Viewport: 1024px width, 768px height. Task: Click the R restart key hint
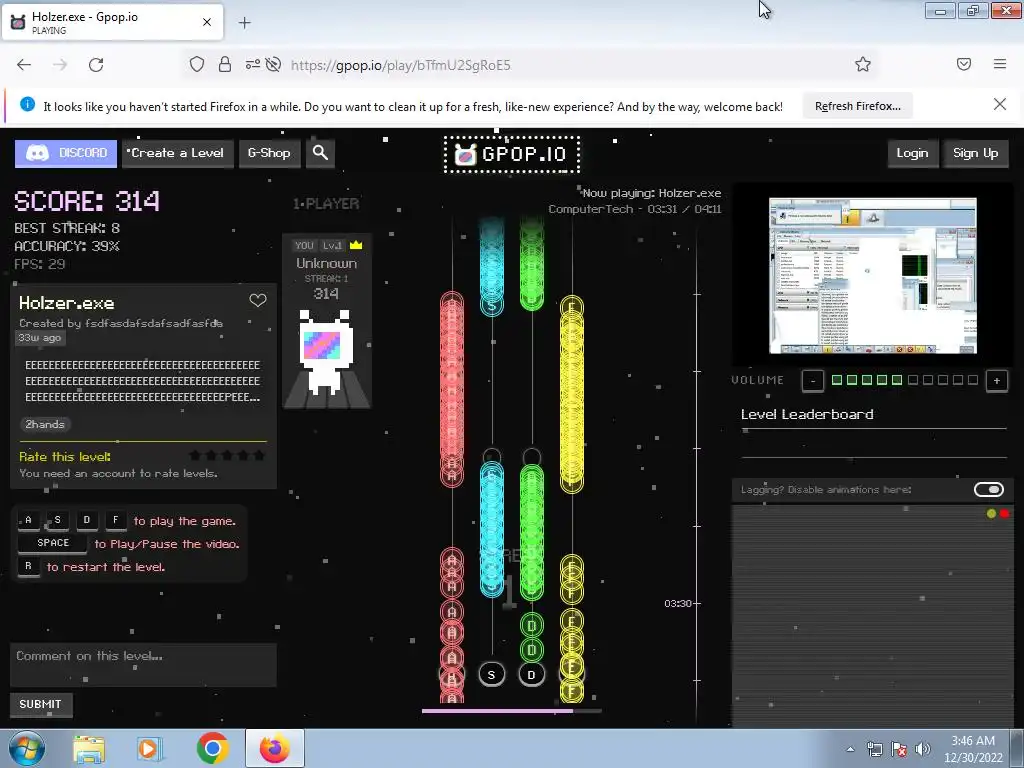[x=28, y=566]
